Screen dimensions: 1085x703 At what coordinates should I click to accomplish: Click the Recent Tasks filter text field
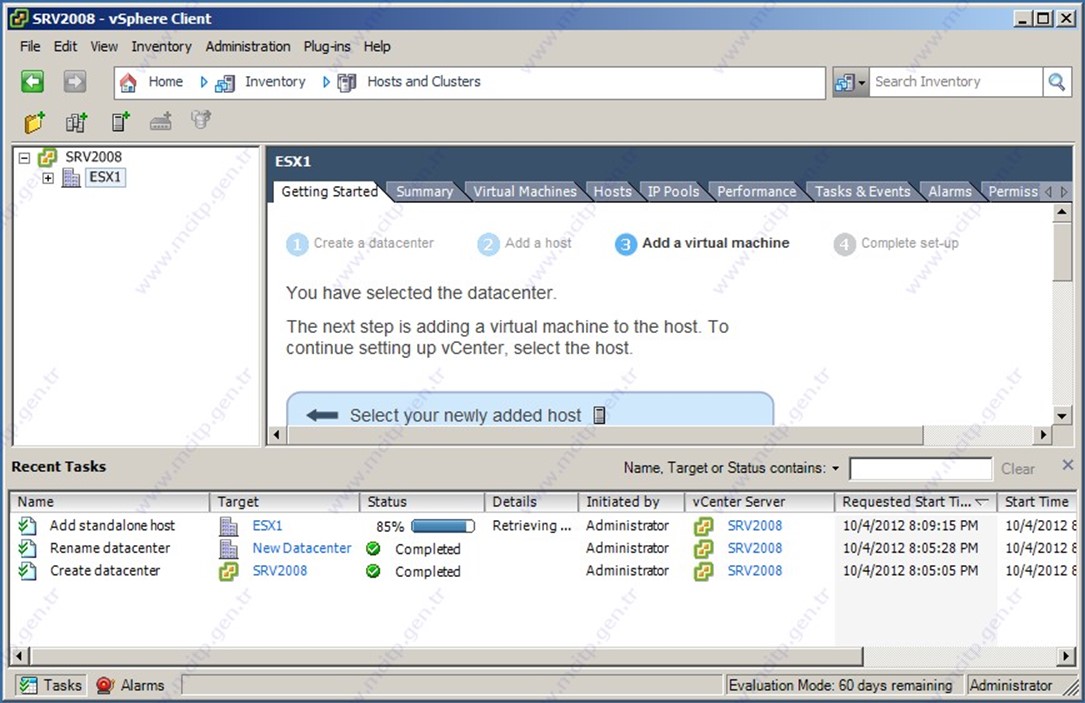pos(920,469)
